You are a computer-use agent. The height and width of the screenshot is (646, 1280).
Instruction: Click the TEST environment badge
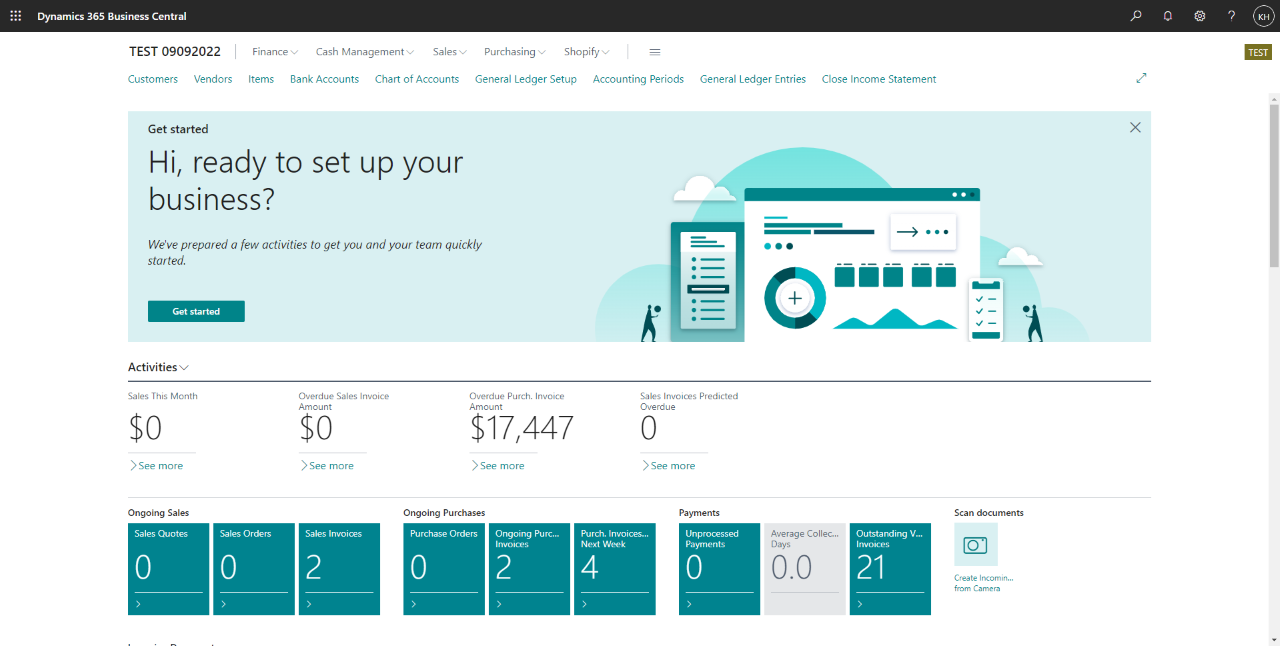[x=1258, y=52]
